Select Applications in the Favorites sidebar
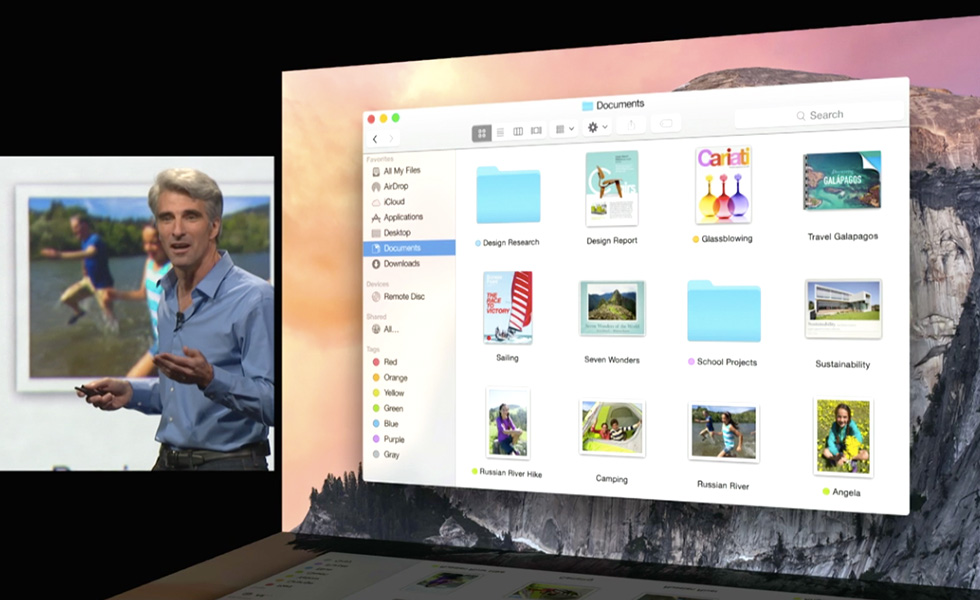The height and width of the screenshot is (600, 980). tap(402, 217)
